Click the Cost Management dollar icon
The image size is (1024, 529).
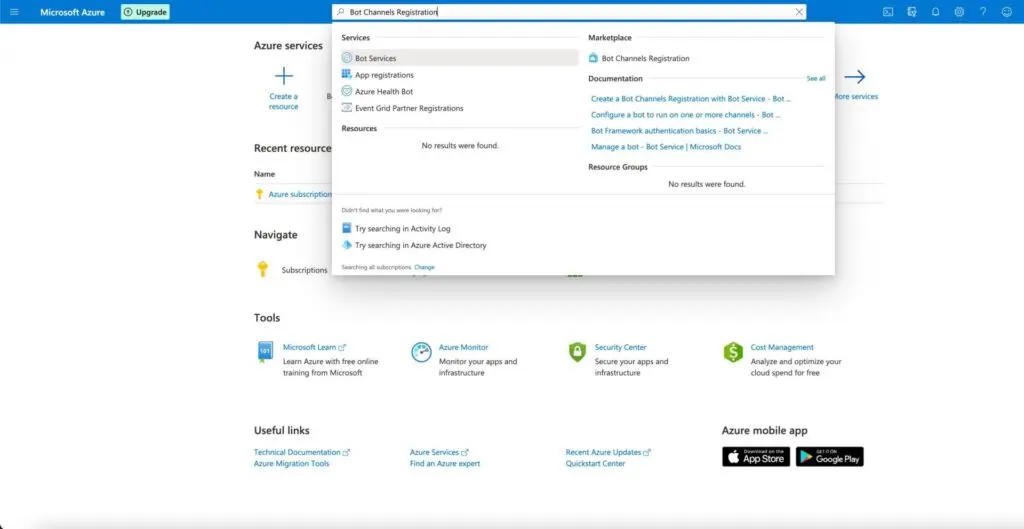(x=733, y=352)
